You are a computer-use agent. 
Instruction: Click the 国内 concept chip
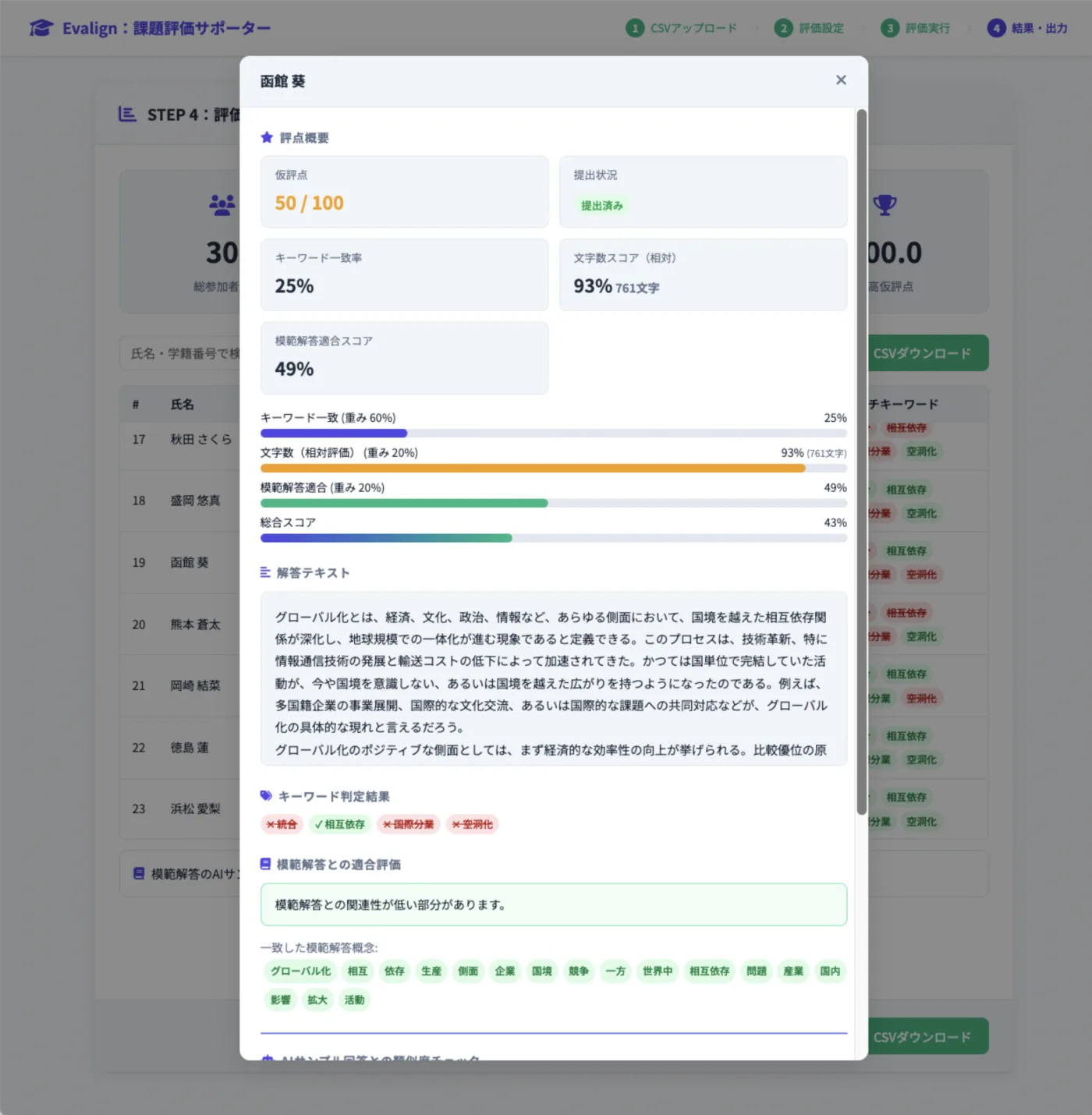click(x=830, y=972)
